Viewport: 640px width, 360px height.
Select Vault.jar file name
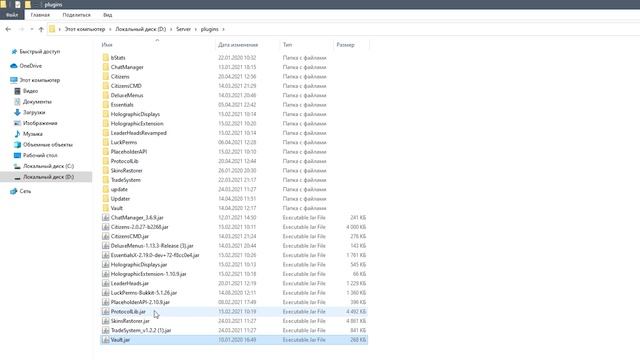(x=120, y=340)
